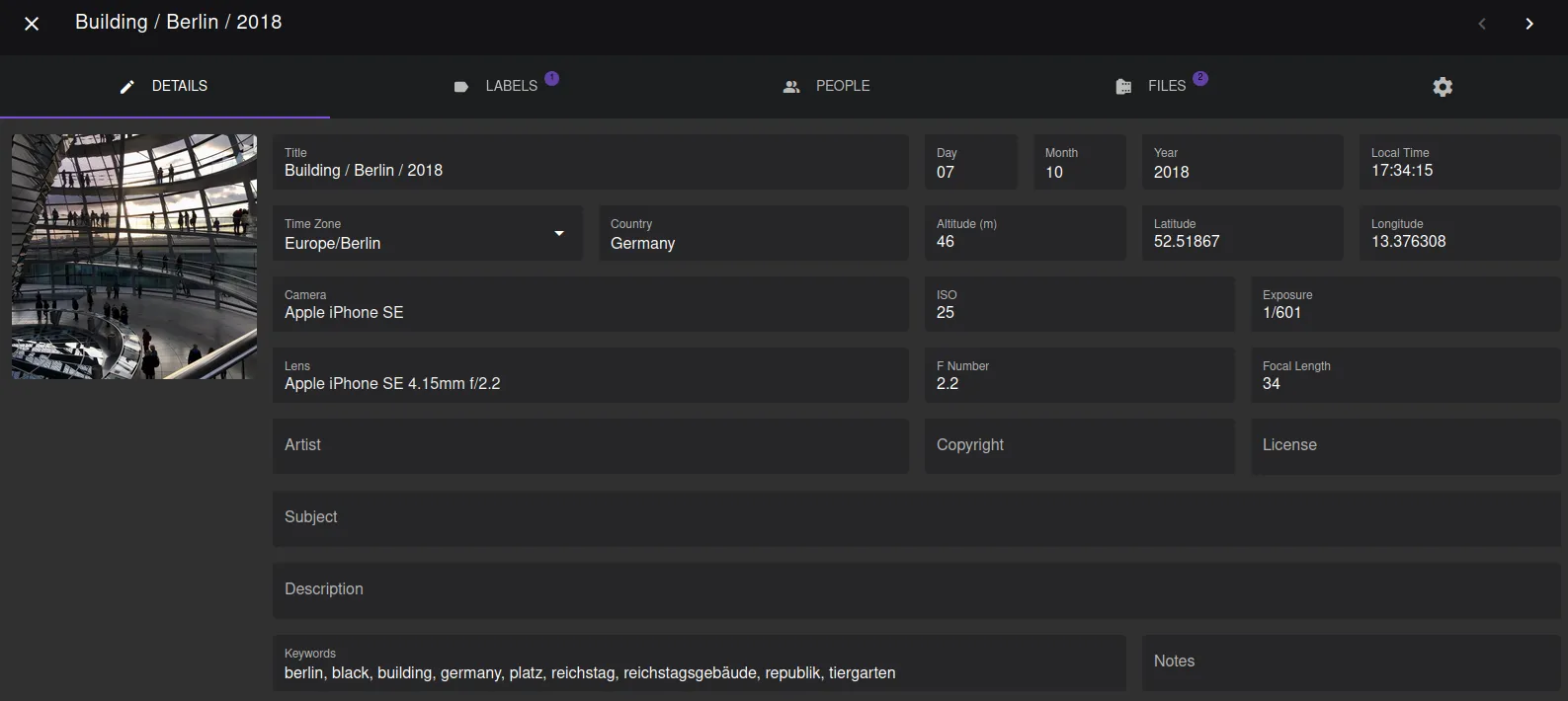Click the Copyright input field
Screen dimensions: 1568x701
coord(1079,445)
